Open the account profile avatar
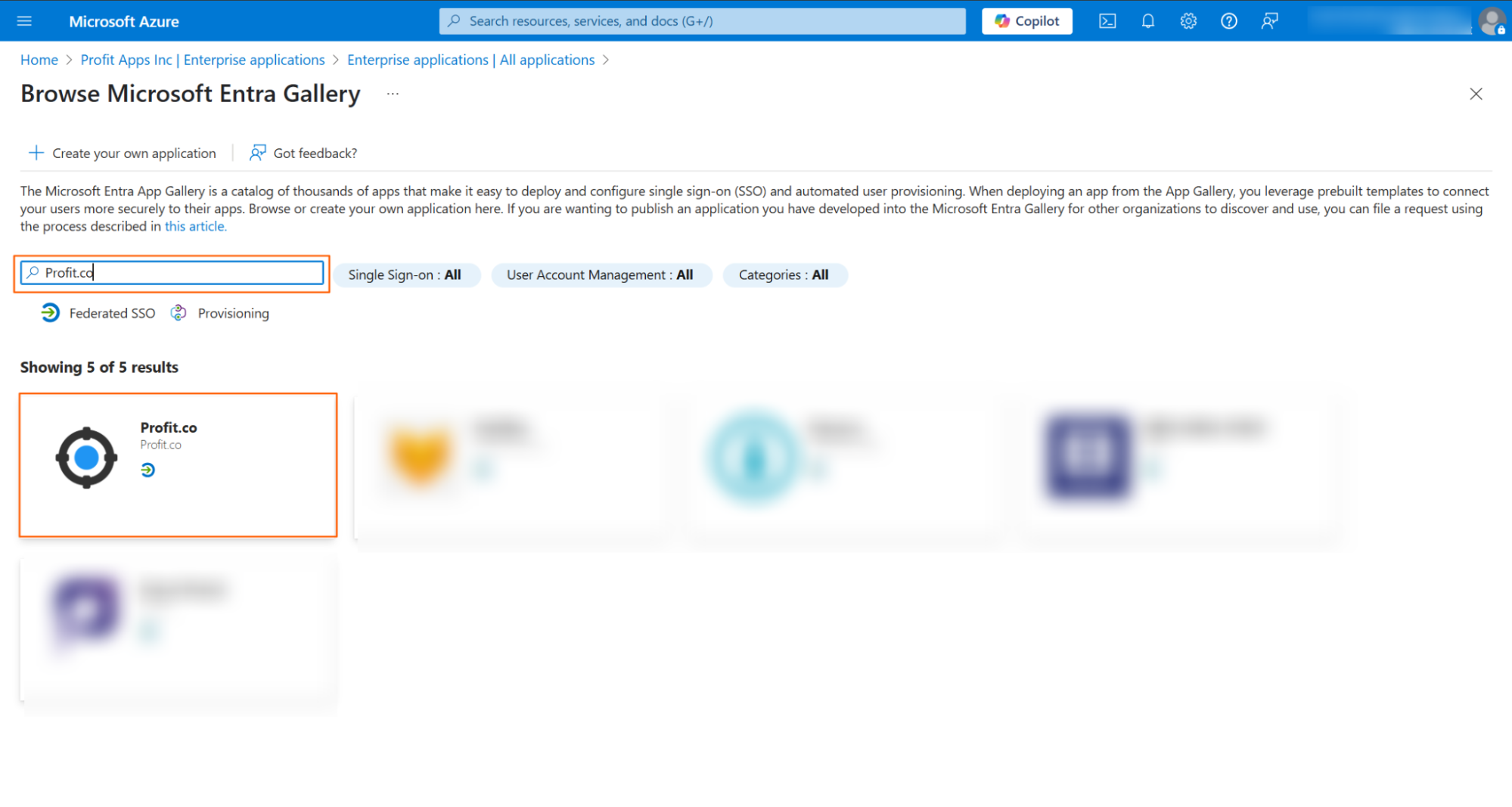 (1492, 21)
